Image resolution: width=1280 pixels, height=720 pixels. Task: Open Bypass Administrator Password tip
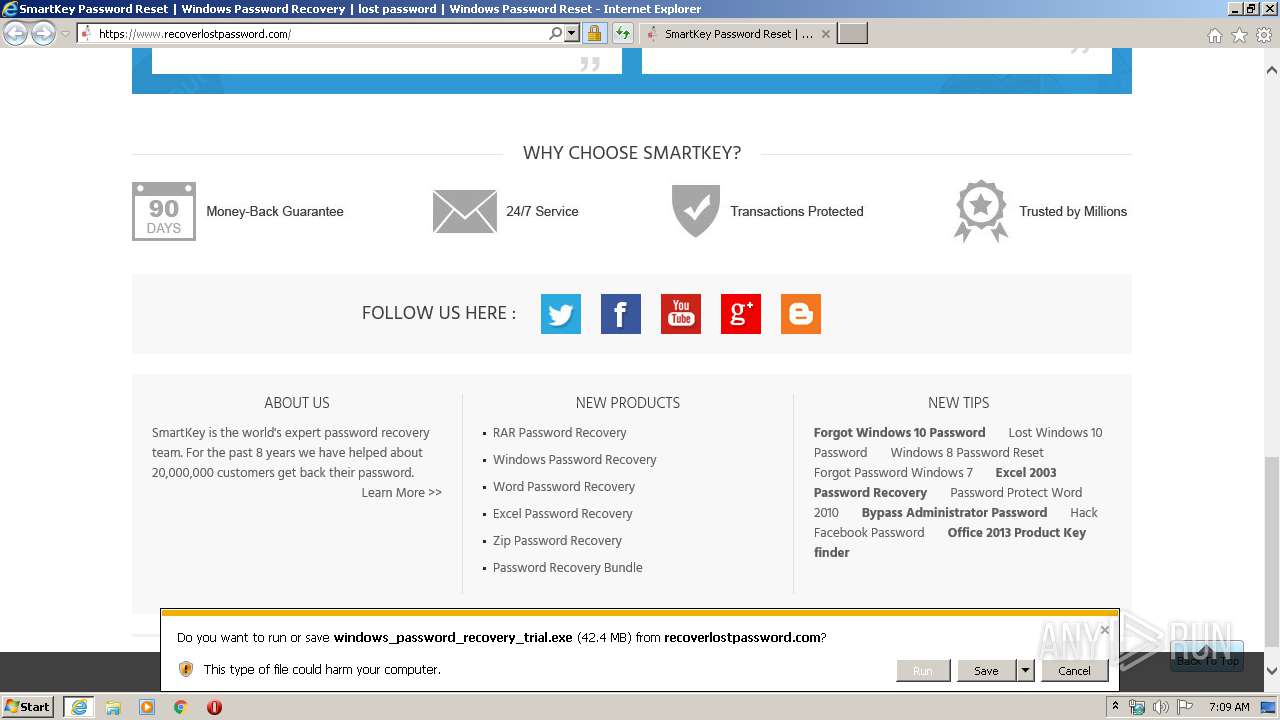click(954, 513)
